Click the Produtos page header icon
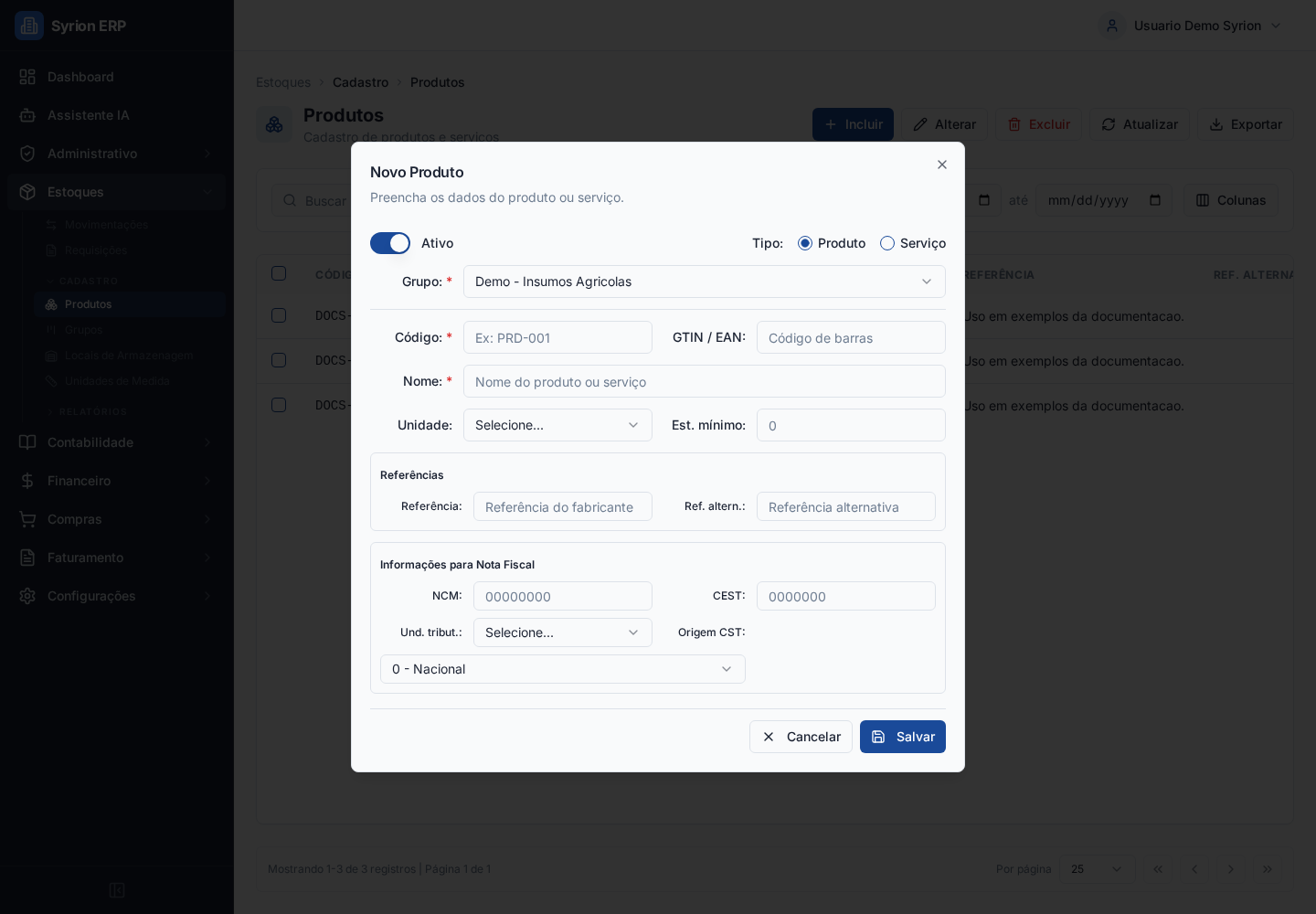1316x914 pixels. (274, 124)
